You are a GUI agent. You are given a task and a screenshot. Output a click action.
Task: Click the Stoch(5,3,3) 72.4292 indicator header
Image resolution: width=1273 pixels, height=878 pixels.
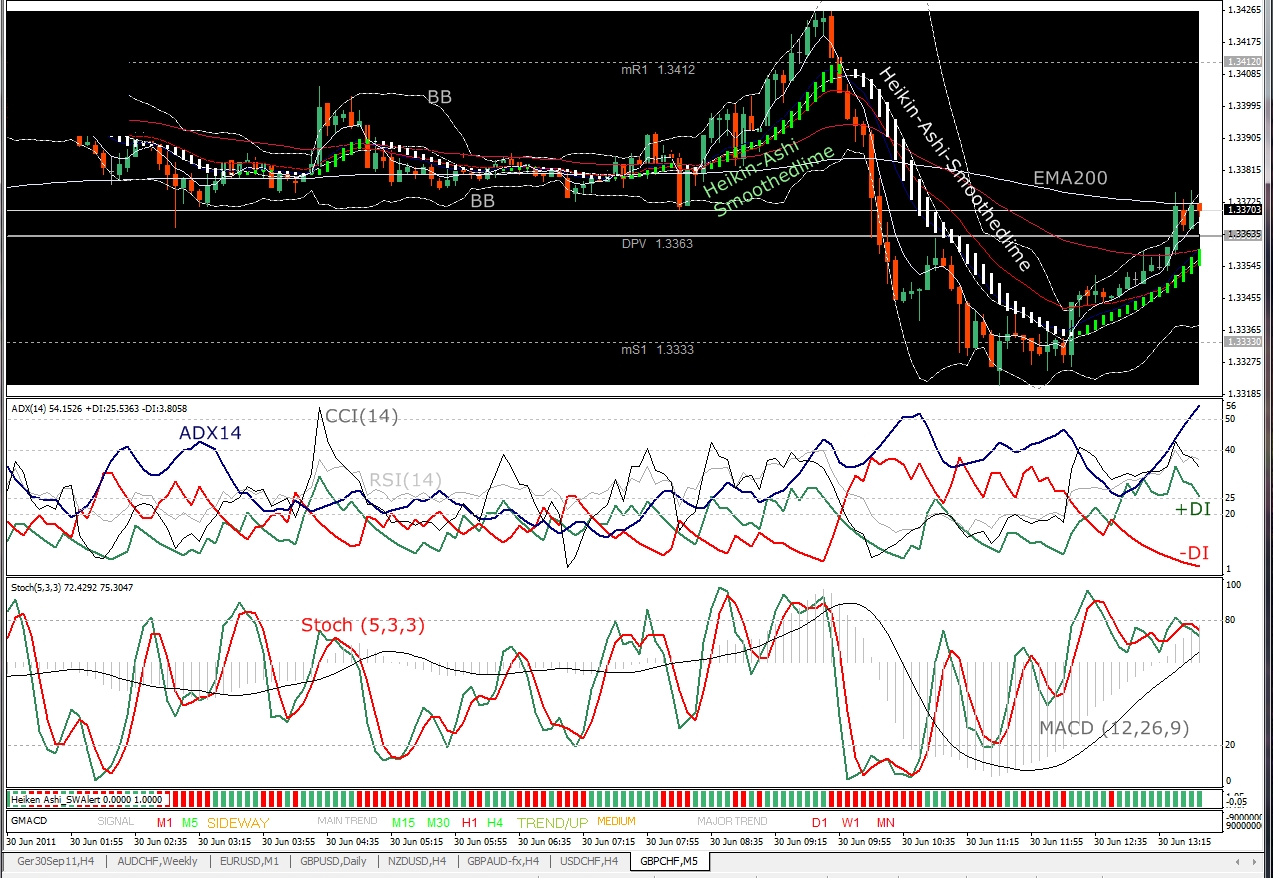tap(74, 587)
